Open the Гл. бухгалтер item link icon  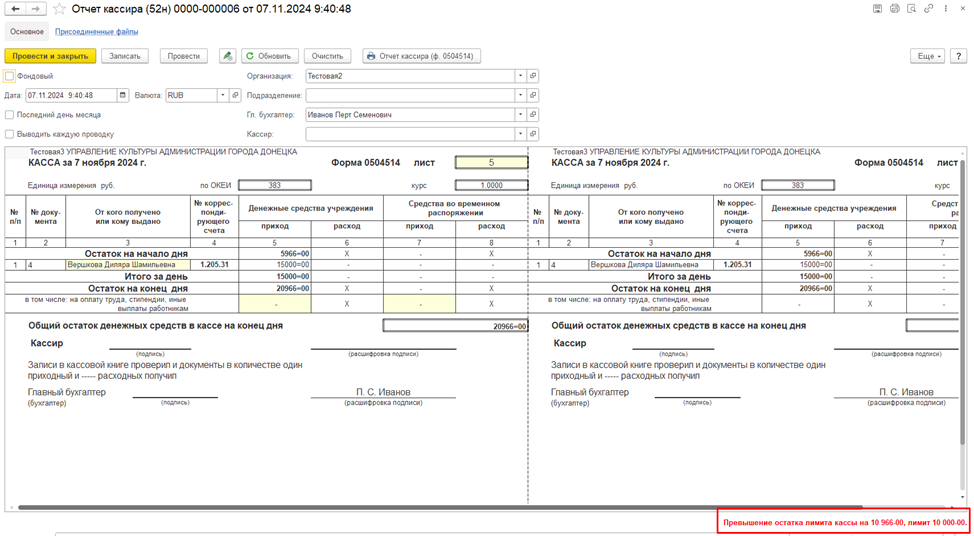click(532, 115)
